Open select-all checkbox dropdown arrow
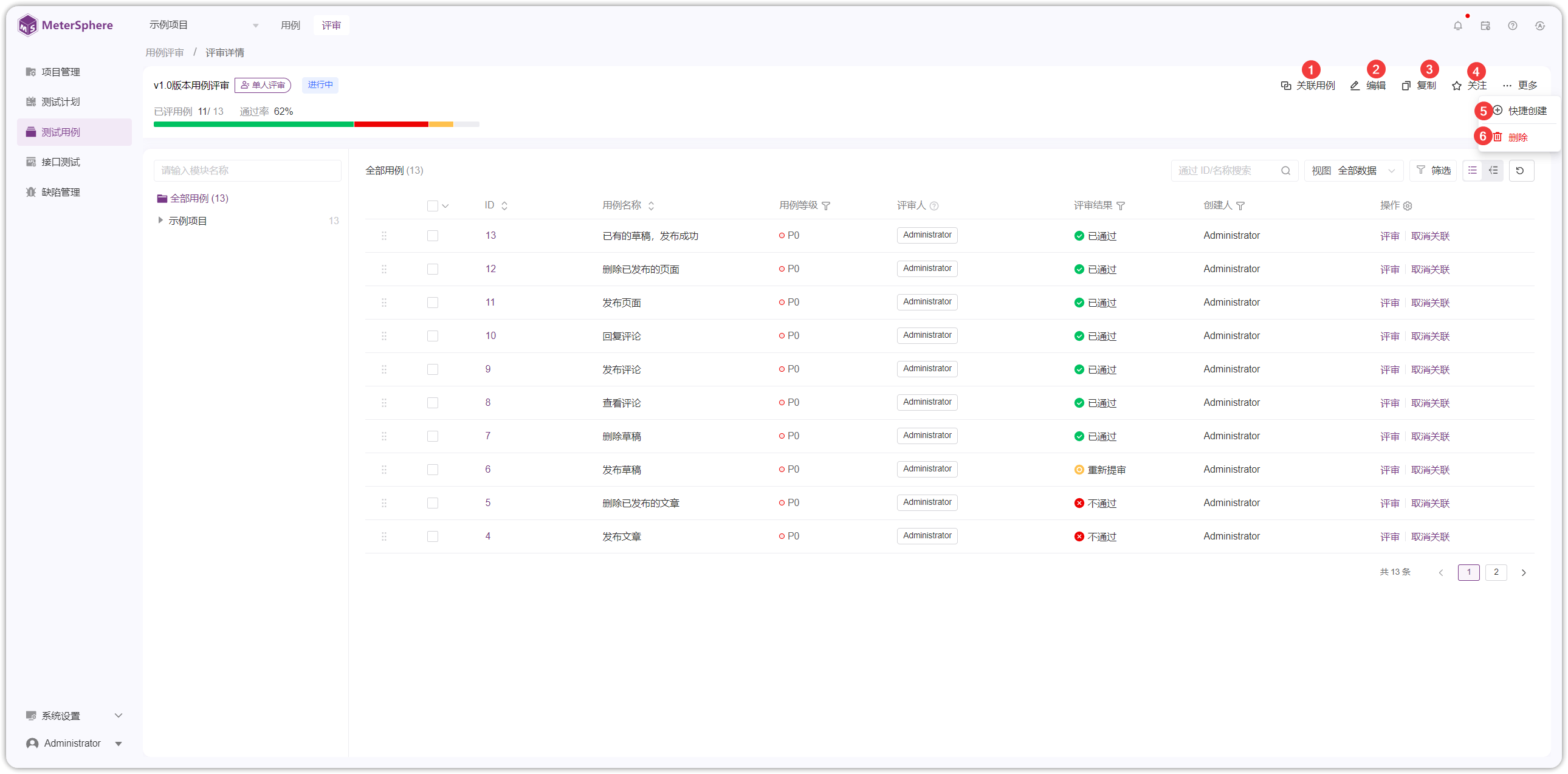Viewport: 1568px width, 774px height. click(445, 206)
